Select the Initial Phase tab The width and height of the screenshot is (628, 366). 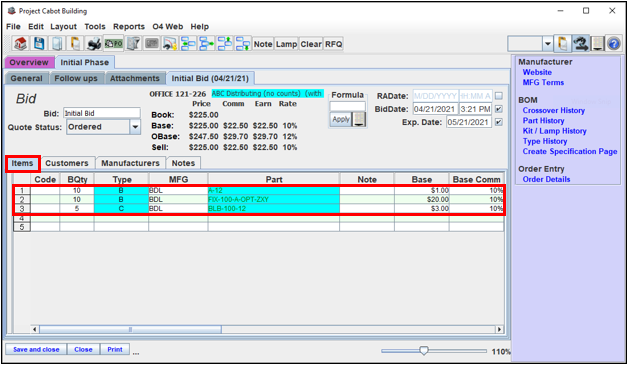tap(85, 62)
